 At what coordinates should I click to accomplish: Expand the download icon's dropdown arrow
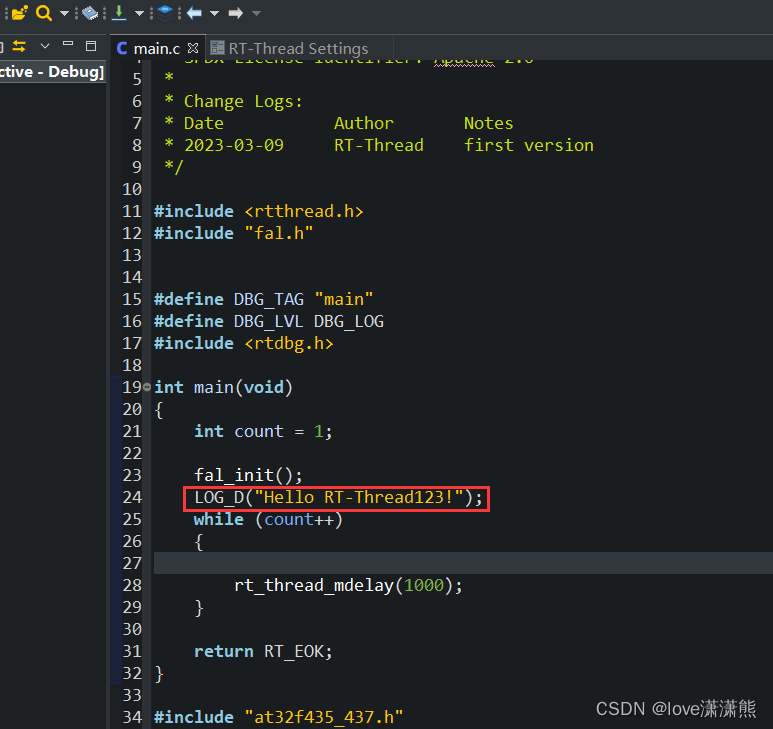[140, 13]
